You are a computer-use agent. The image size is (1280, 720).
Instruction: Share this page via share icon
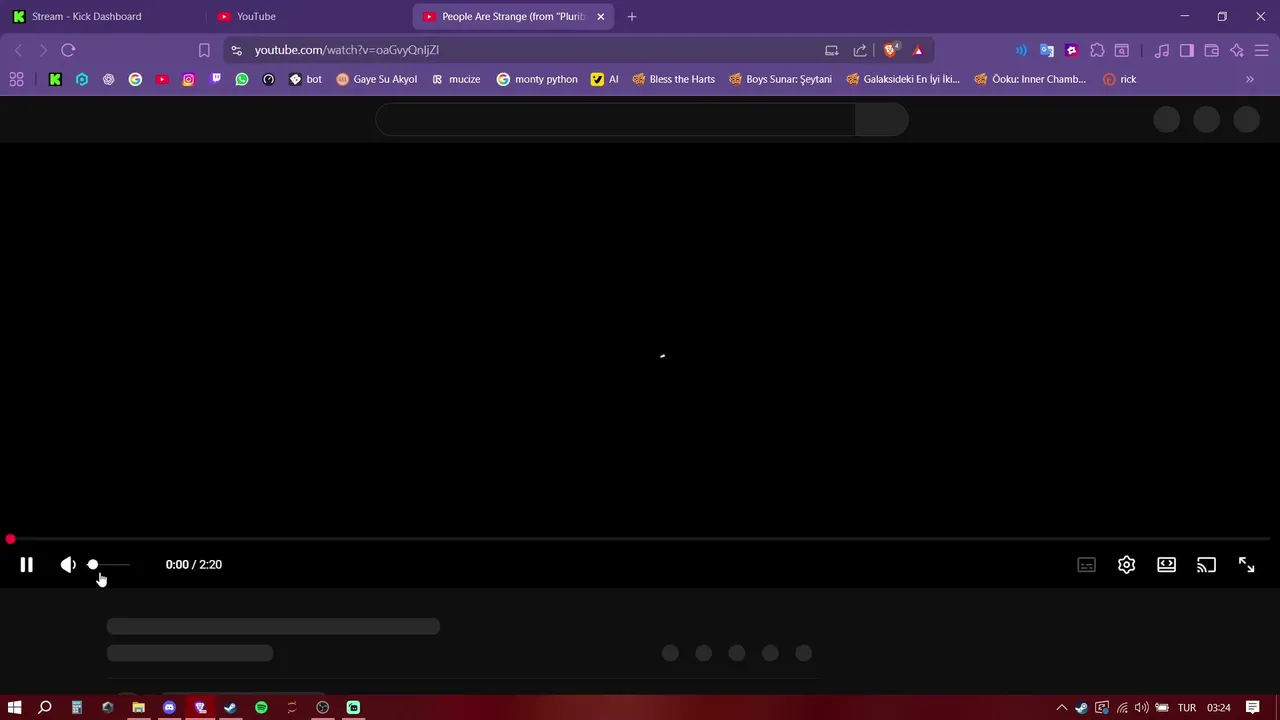tap(860, 50)
